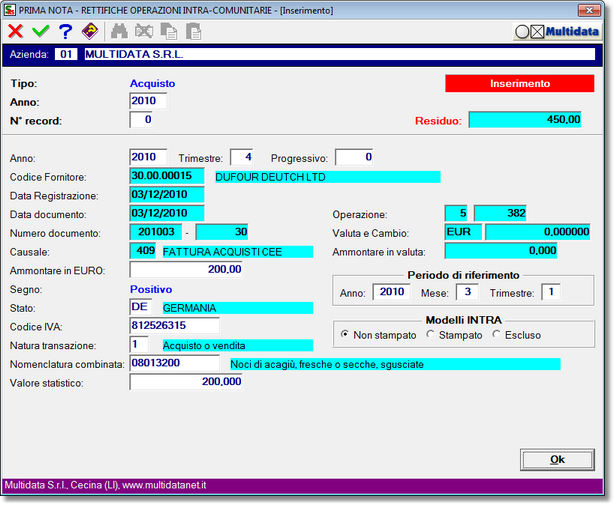Image resolution: width=614 pixels, height=505 pixels.
Task: Click the binoculars search icon
Action: (120, 31)
